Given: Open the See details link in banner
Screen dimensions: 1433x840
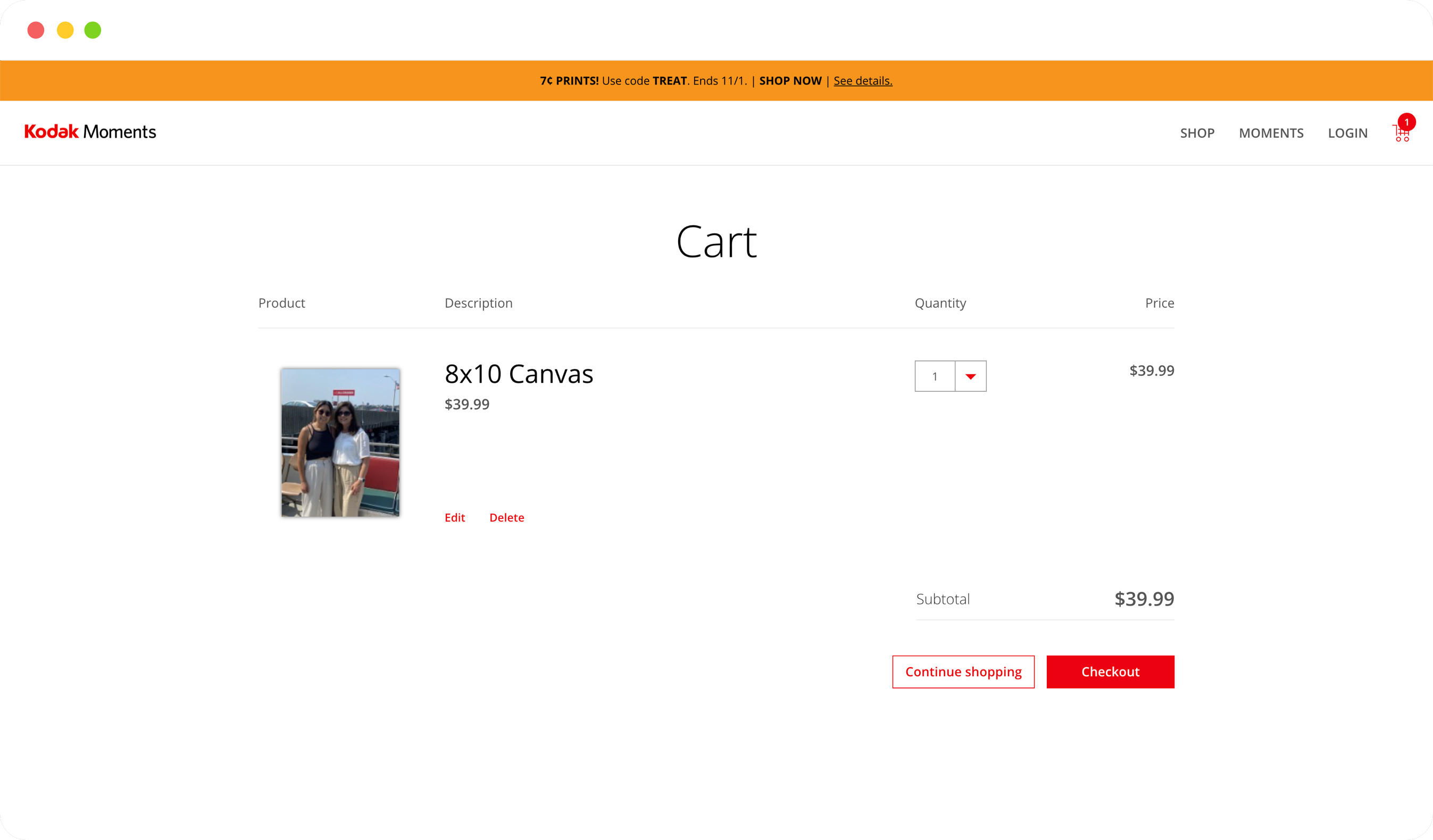Looking at the screenshot, I should 863,81.
